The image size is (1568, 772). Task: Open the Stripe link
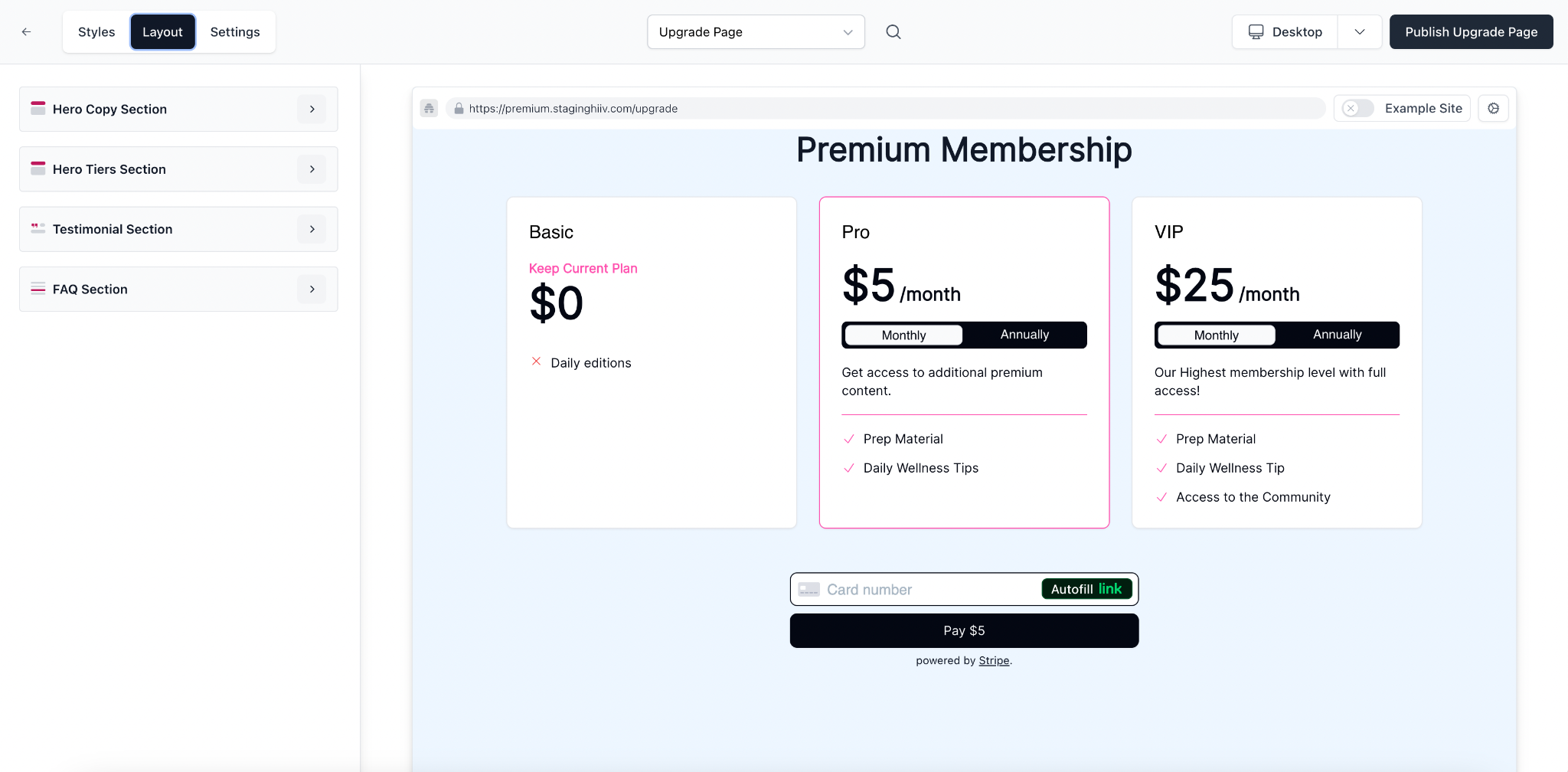point(994,661)
